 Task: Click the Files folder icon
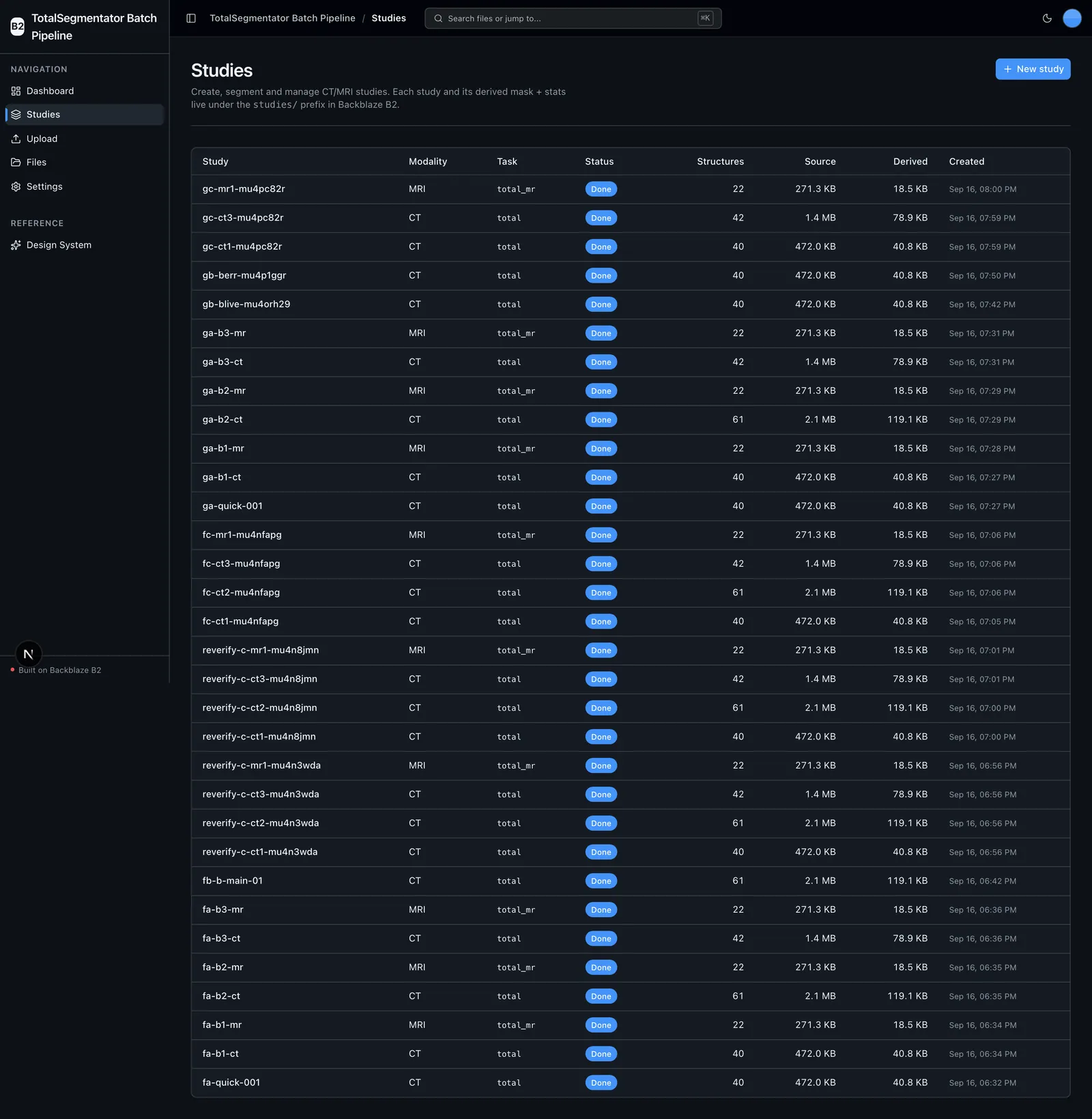[16, 162]
